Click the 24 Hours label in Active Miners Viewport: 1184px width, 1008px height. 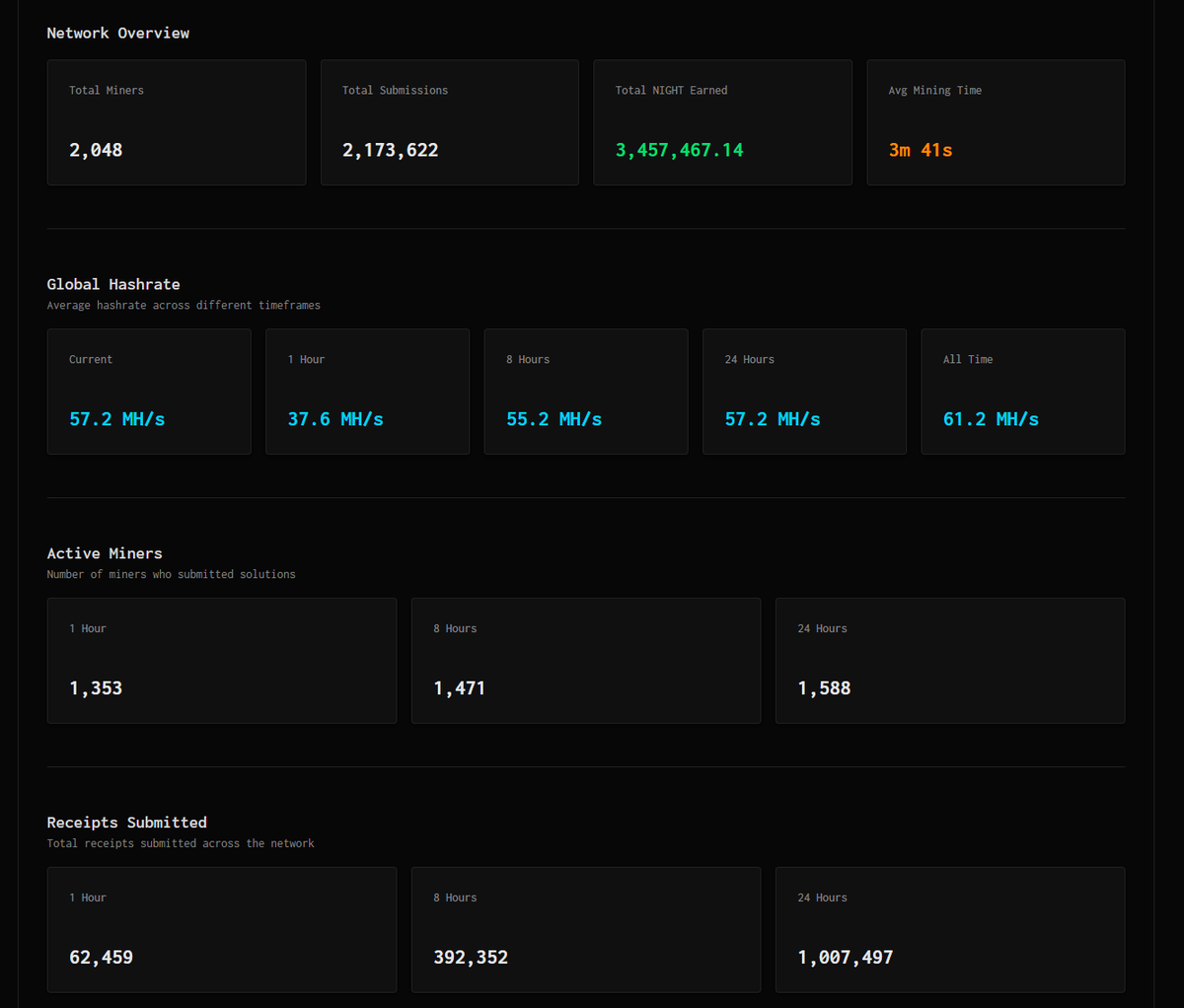[823, 628]
